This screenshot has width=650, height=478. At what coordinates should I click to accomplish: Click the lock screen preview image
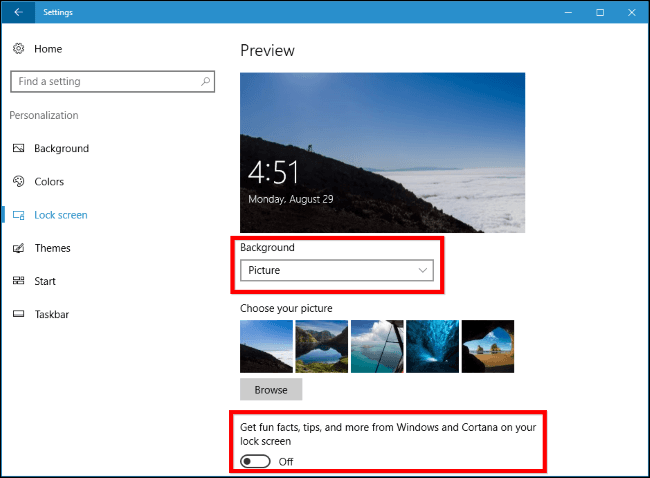382,153
